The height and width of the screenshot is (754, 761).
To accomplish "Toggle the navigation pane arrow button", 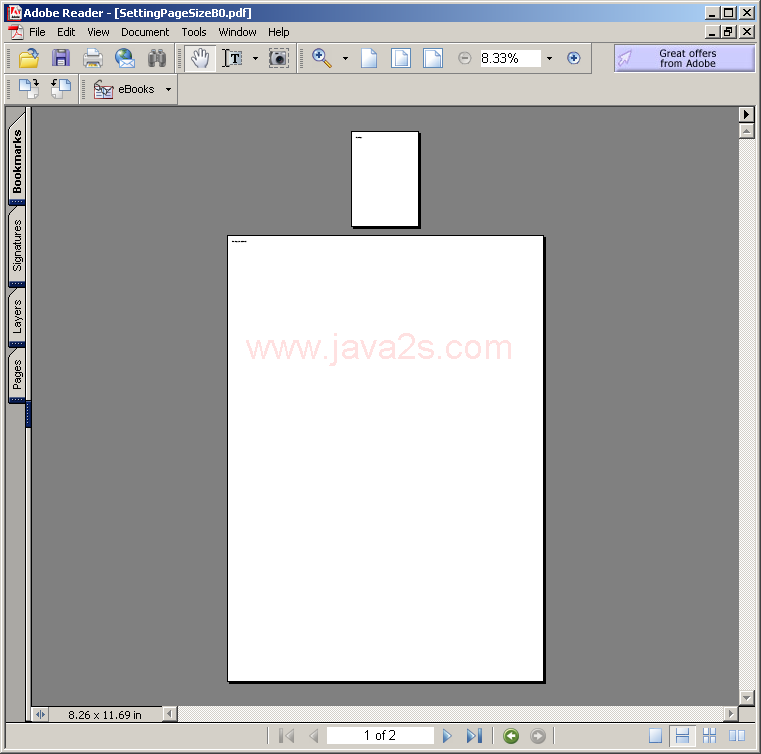I will pos(41,714).
